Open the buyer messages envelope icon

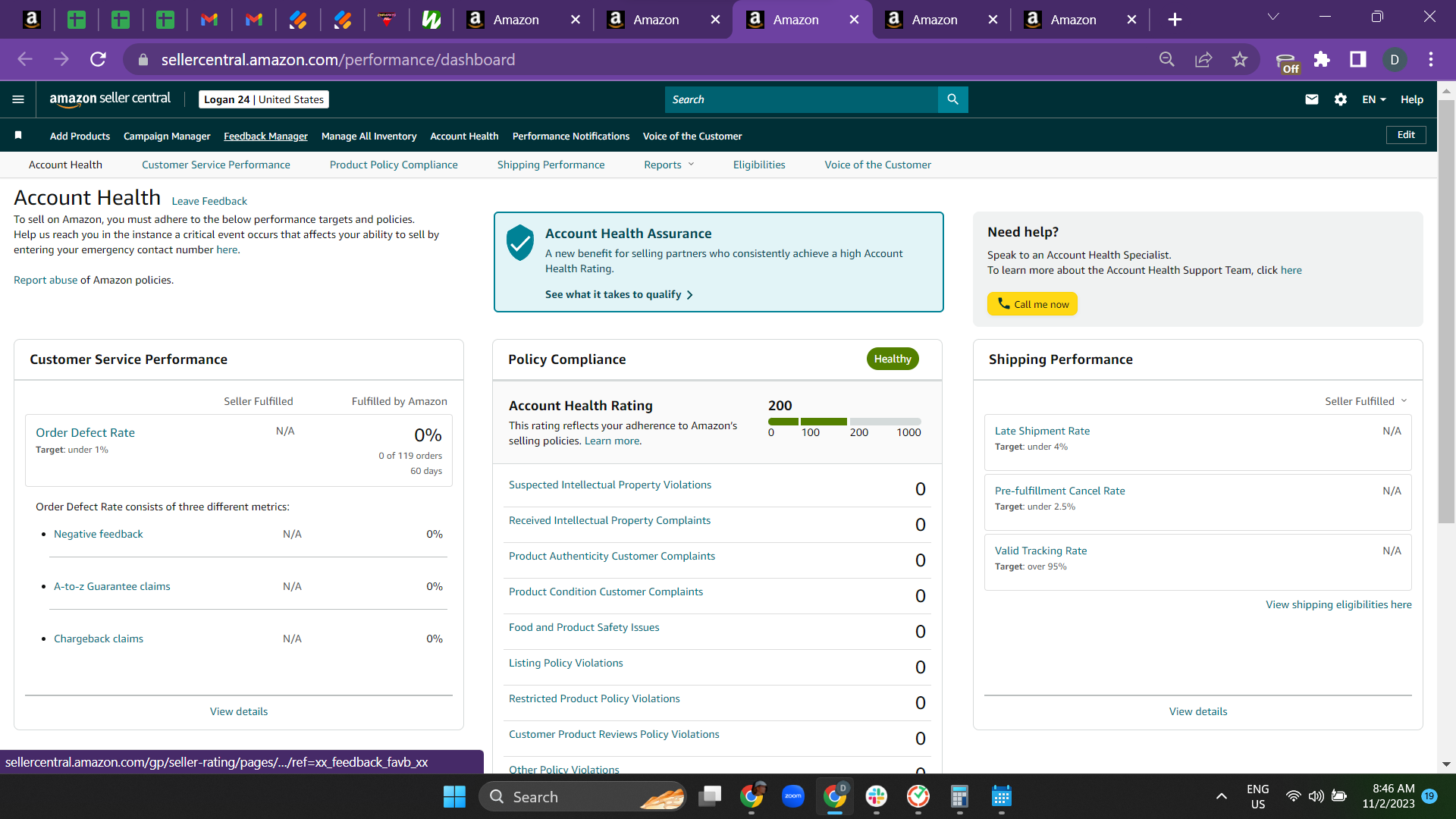(x=1312, y=99)
